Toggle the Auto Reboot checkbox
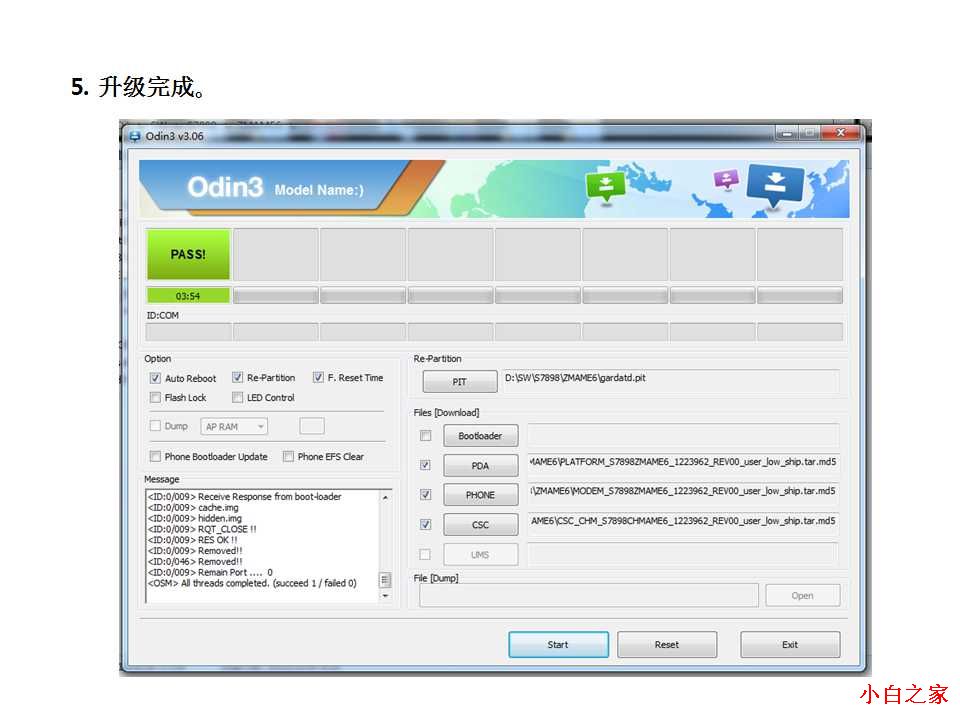This screenshot has width=960, height=720. [156, 378]
